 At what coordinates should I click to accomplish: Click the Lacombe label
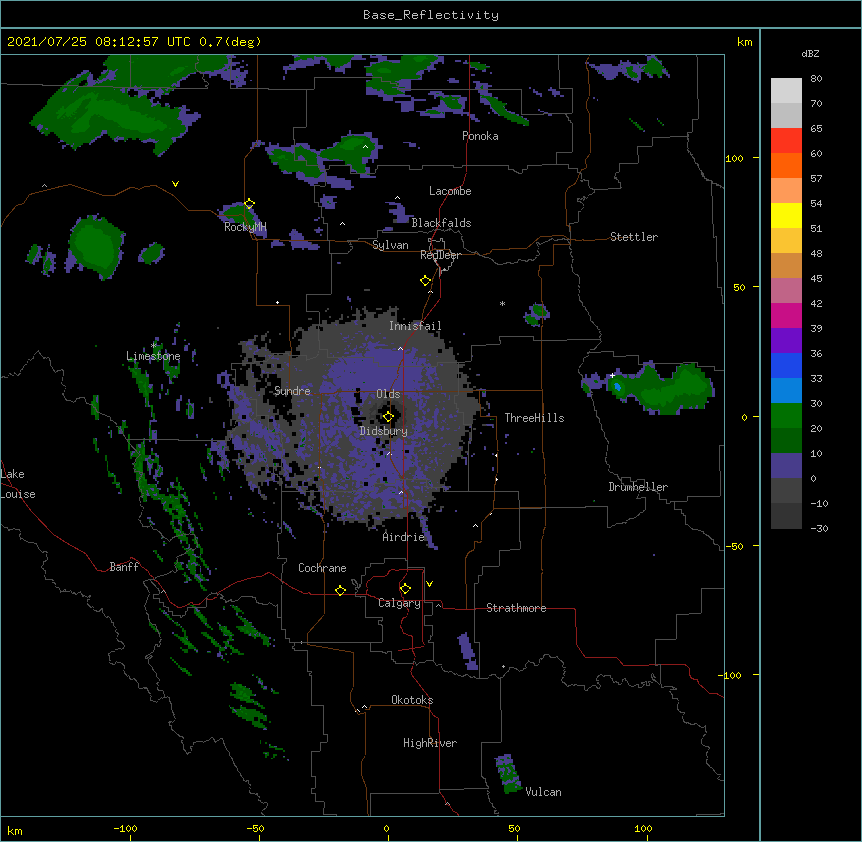pos(450,191)
